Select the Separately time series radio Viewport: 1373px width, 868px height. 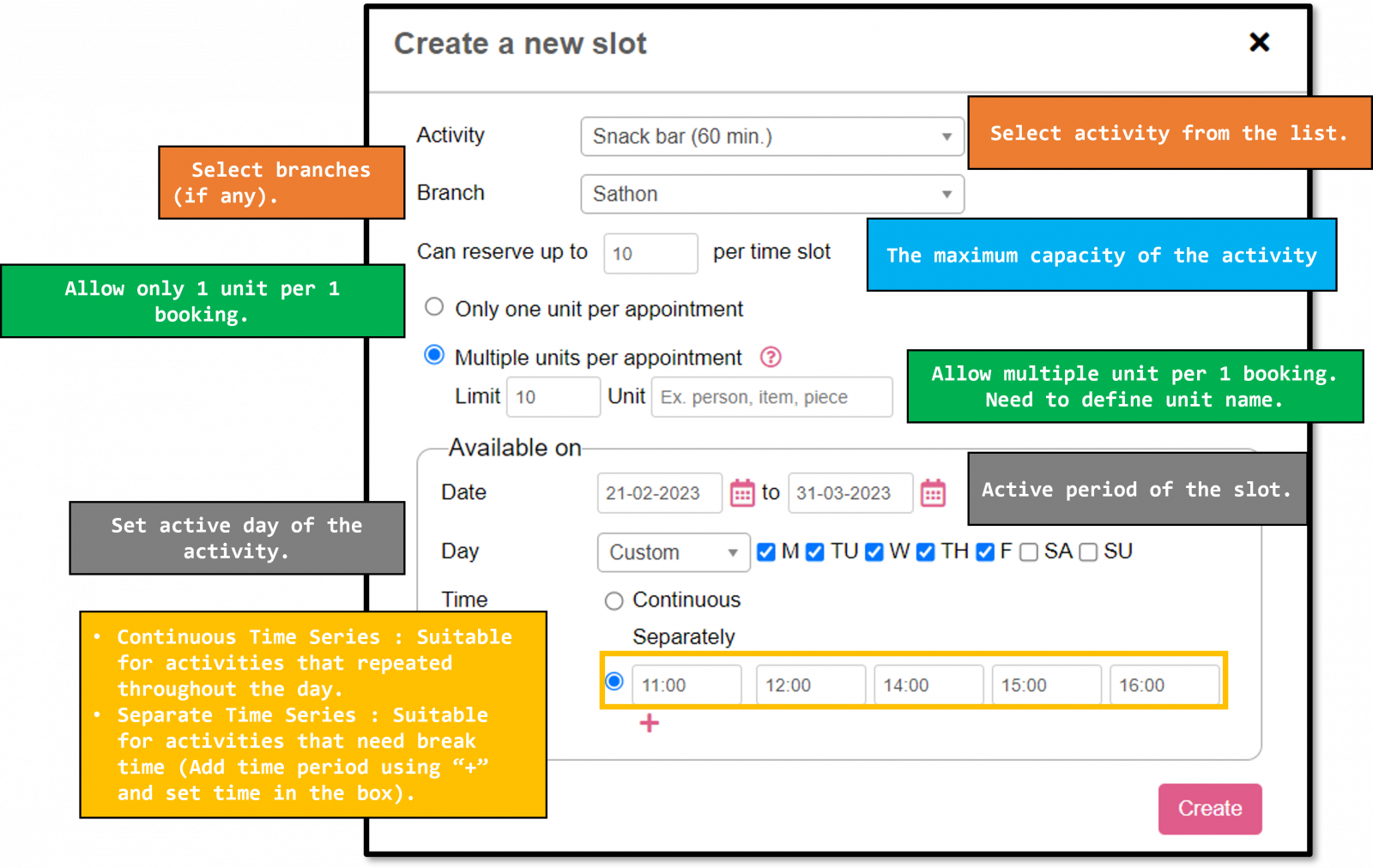pos(614,681)
